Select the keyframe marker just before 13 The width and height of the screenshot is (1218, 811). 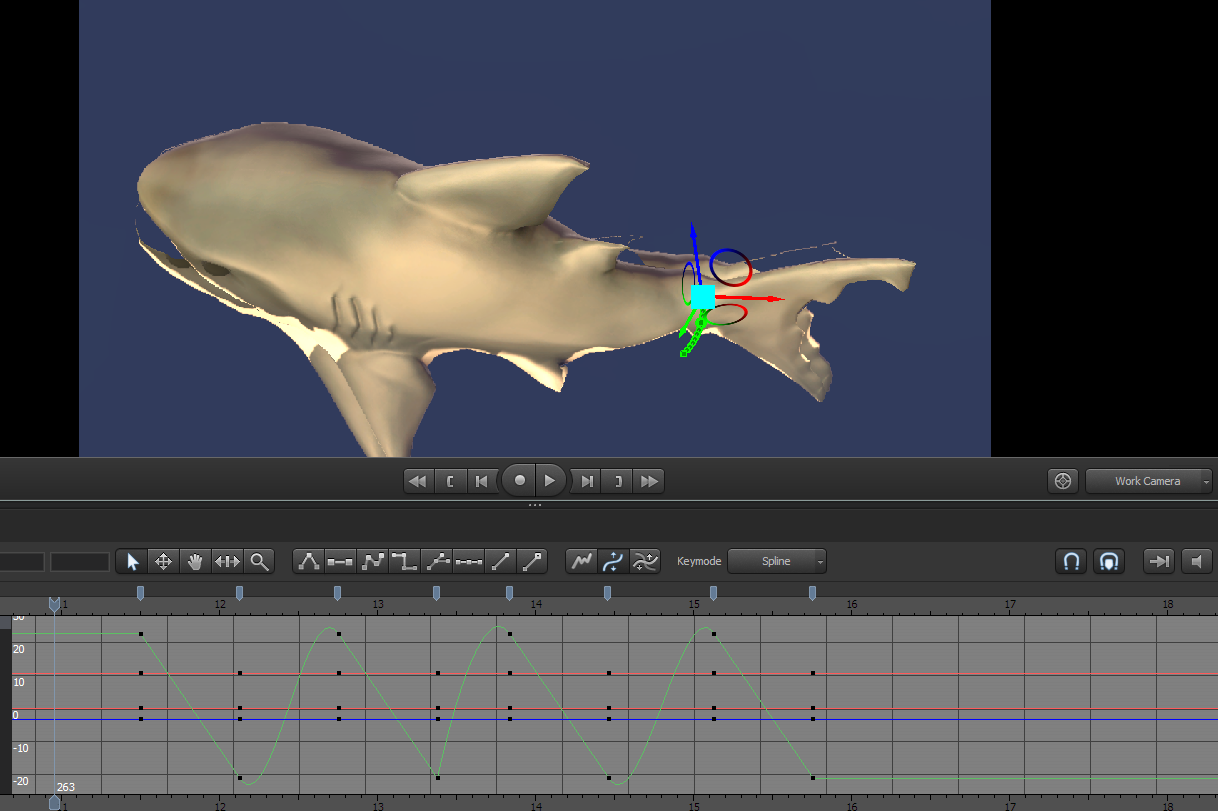[x=338, y=593]
